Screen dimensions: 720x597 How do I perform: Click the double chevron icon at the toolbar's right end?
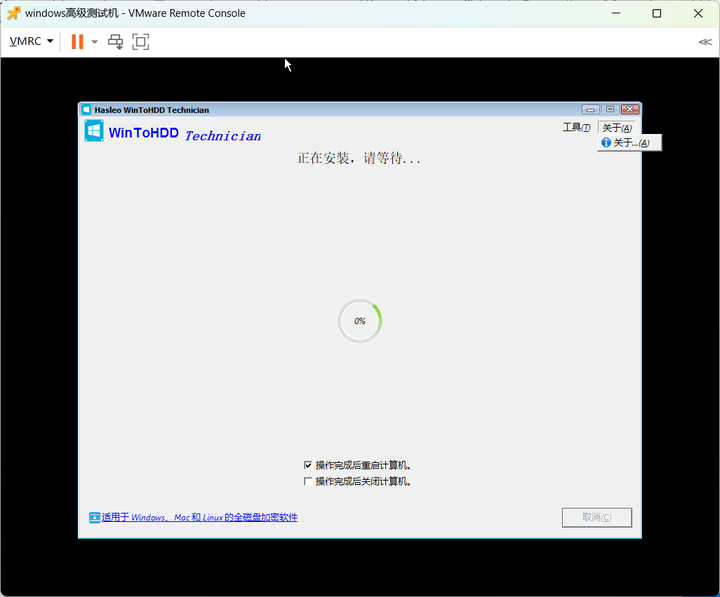pyautogui.click(x=705, y=42)
